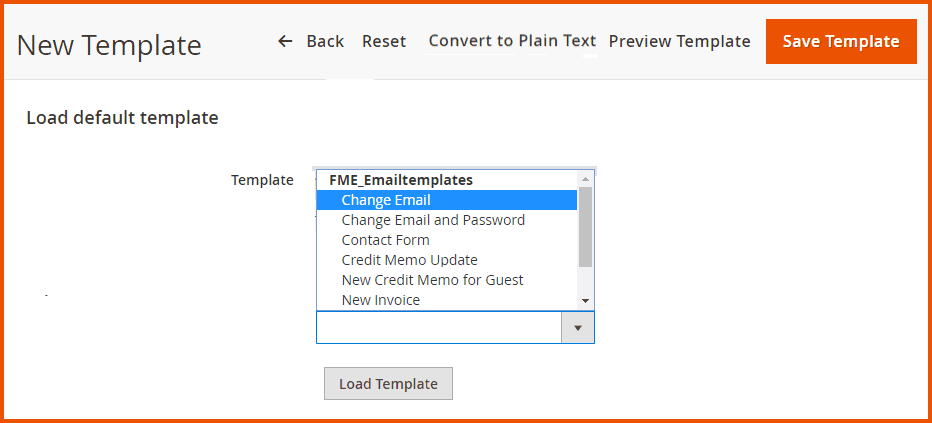The image size is (932, 423).
Task: Click the dropdown arrow below the template list
Action: [577, 327]
